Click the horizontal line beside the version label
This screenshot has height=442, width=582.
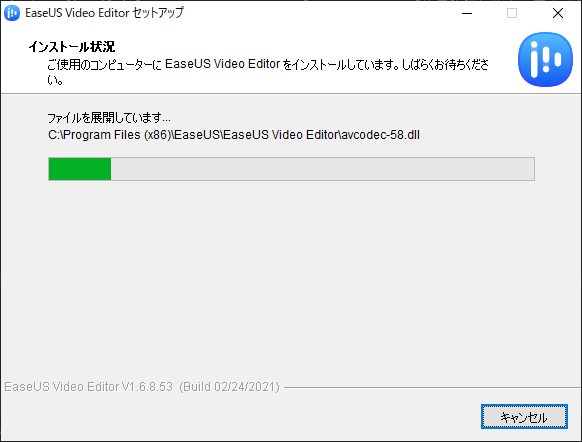pos(432,388)
